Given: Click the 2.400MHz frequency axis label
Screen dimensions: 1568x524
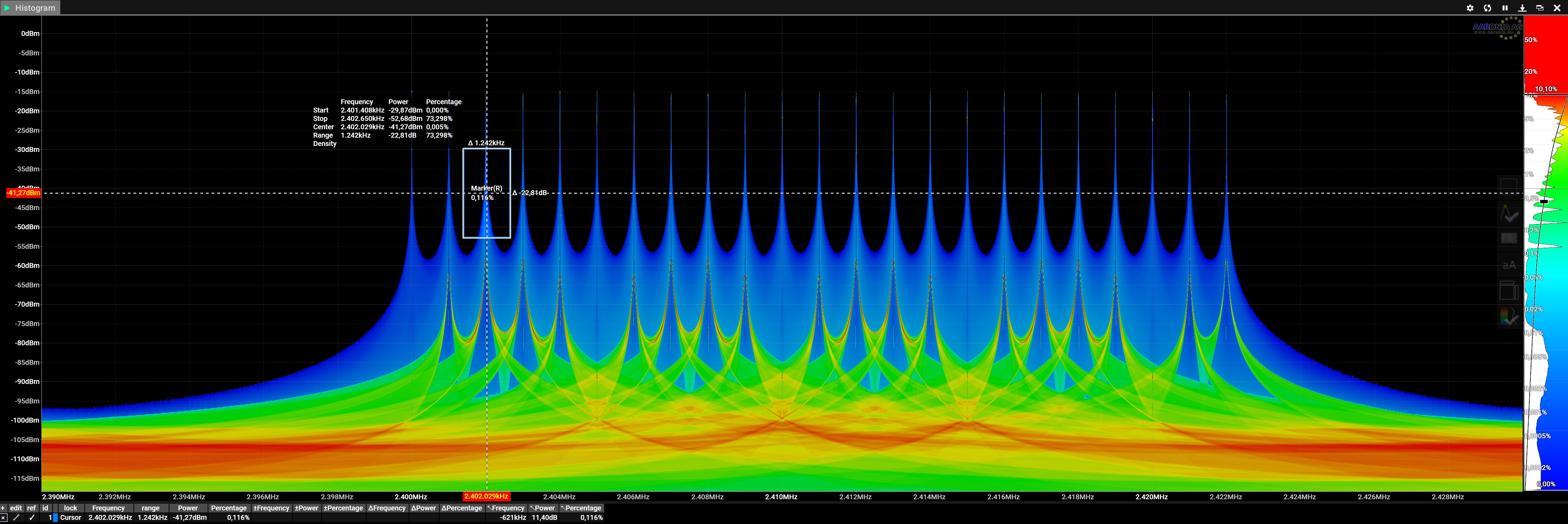Looking at the screenshot, I should pyautogui.click(x=411, y=497).
